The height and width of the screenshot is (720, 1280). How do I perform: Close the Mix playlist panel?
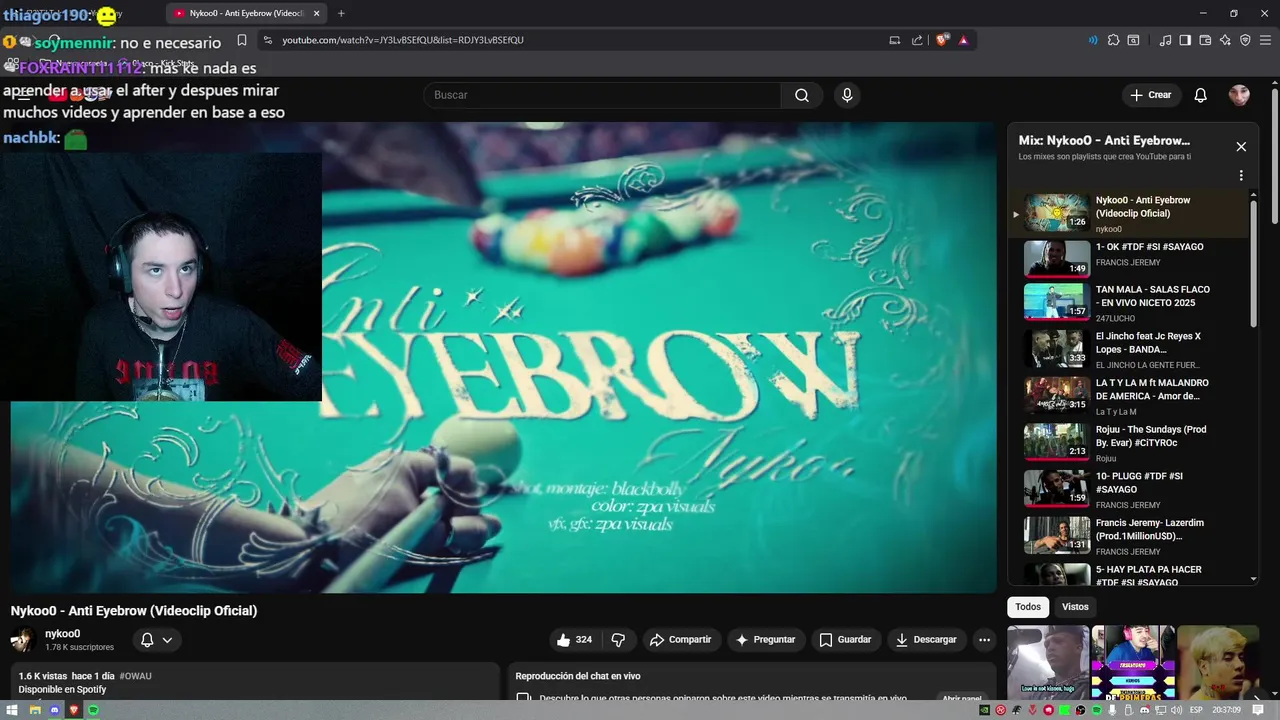pos(1241,147)
